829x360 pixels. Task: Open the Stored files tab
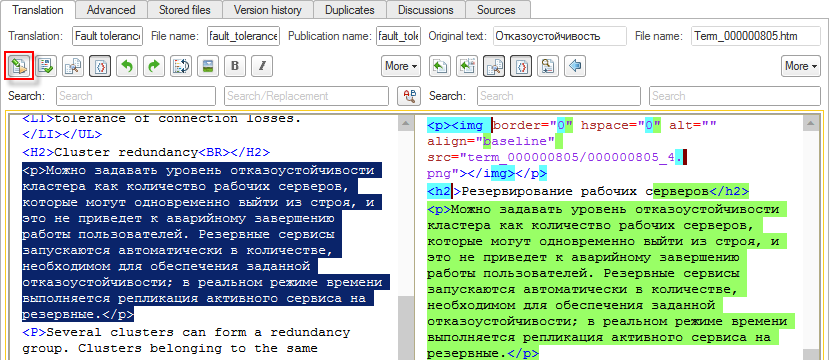[185, 10]
